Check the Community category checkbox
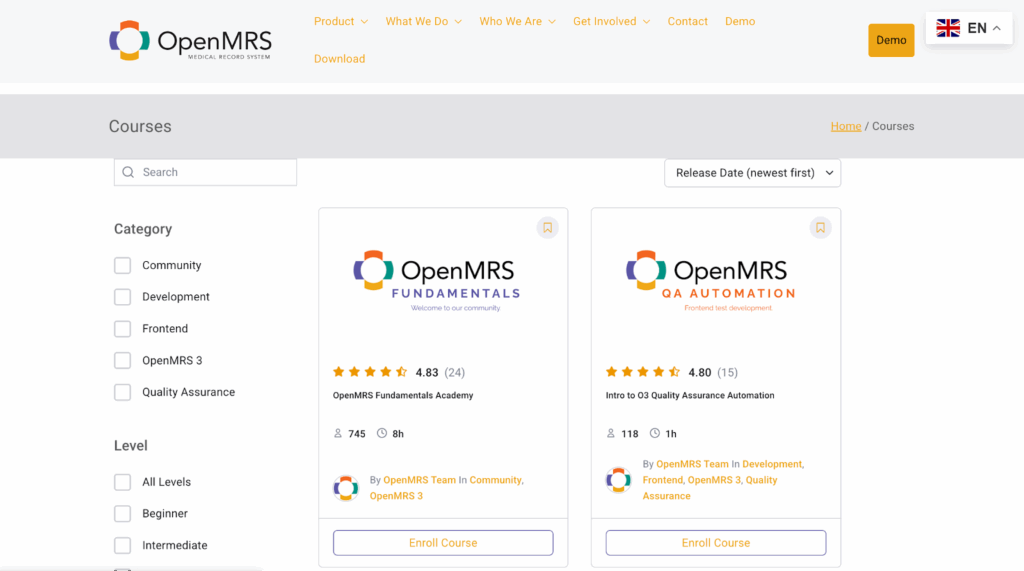Viewport: 1024px width, 571px height. tap(122, 265)
